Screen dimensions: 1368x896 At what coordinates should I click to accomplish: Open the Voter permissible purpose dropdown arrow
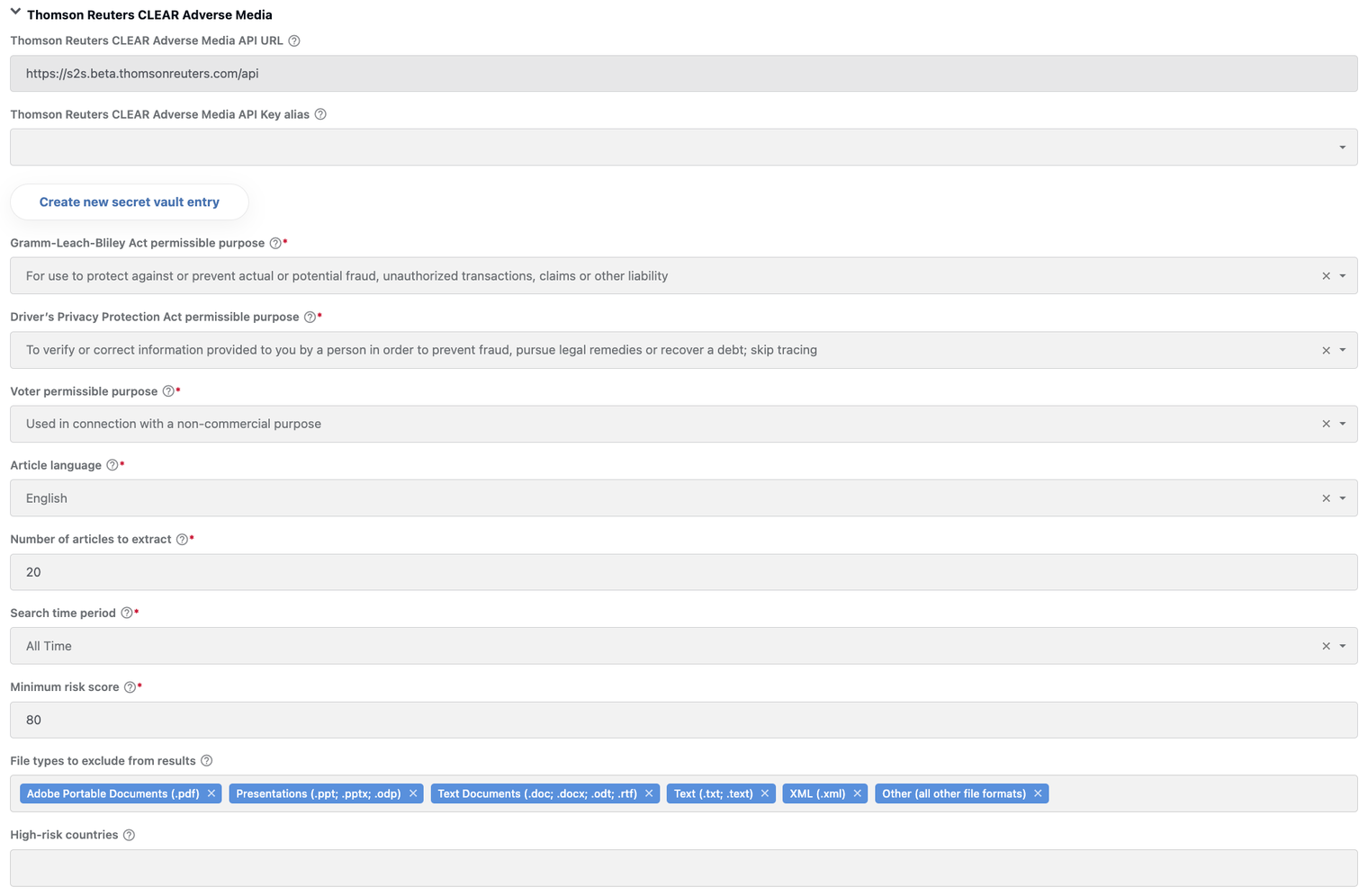[1343, 424]
